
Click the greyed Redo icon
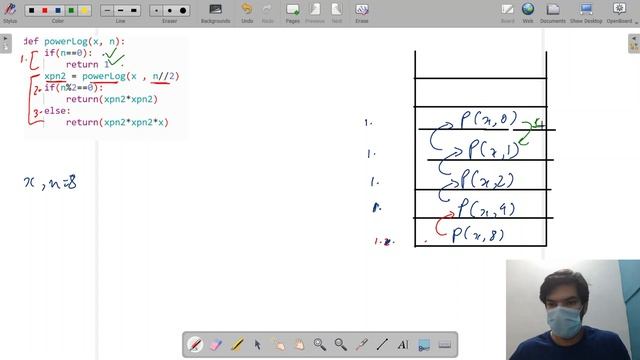click(x=267, y=13)
